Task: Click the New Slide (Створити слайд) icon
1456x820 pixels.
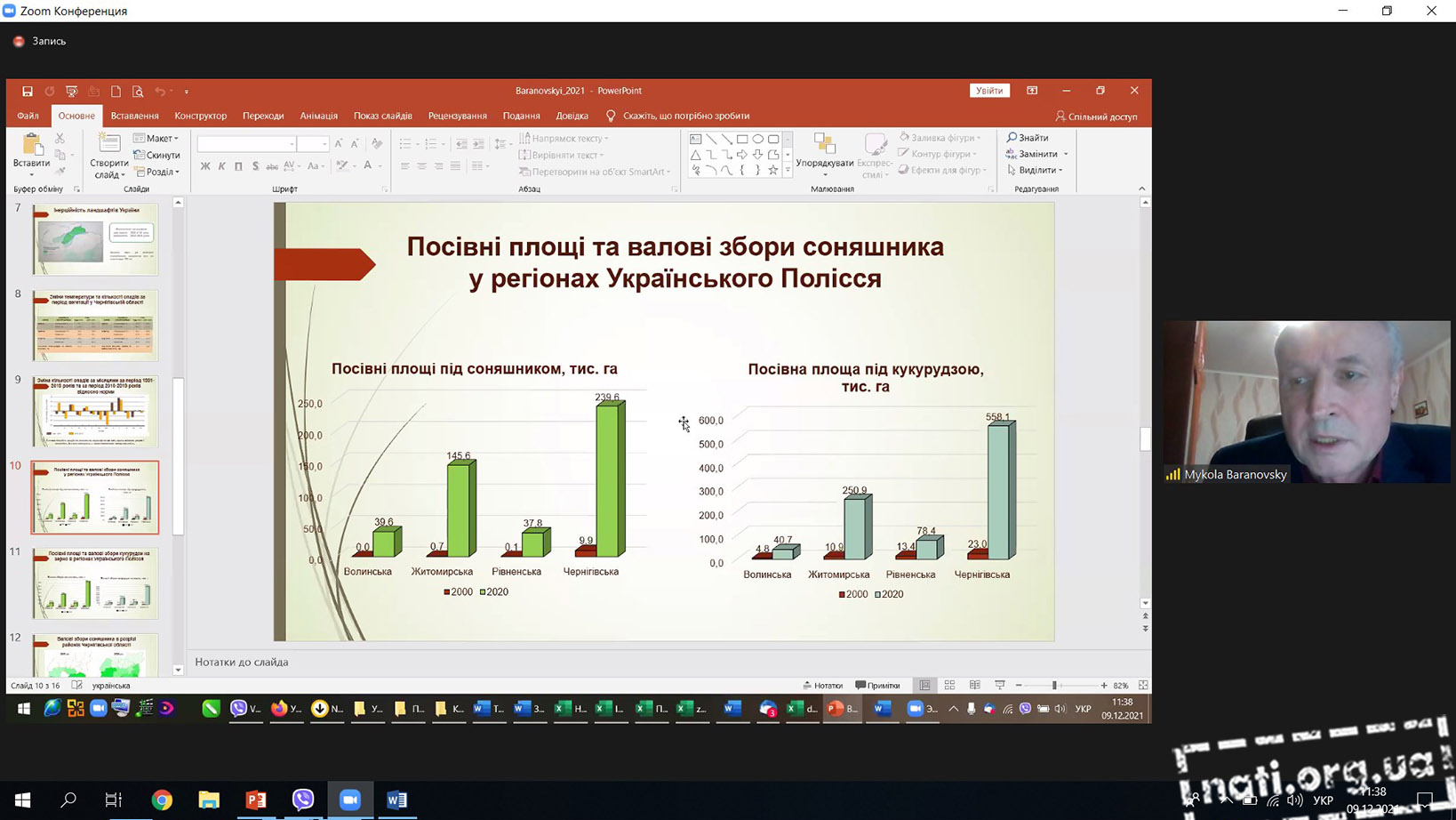Action: click(x=108, y=144)
